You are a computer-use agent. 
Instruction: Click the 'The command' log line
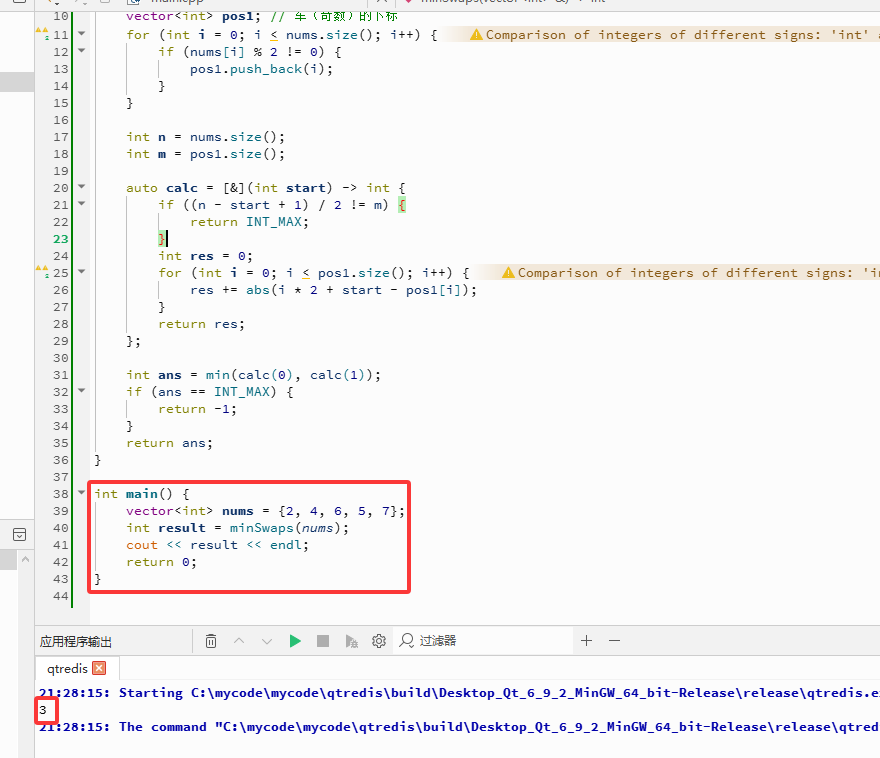click(459, 727)
